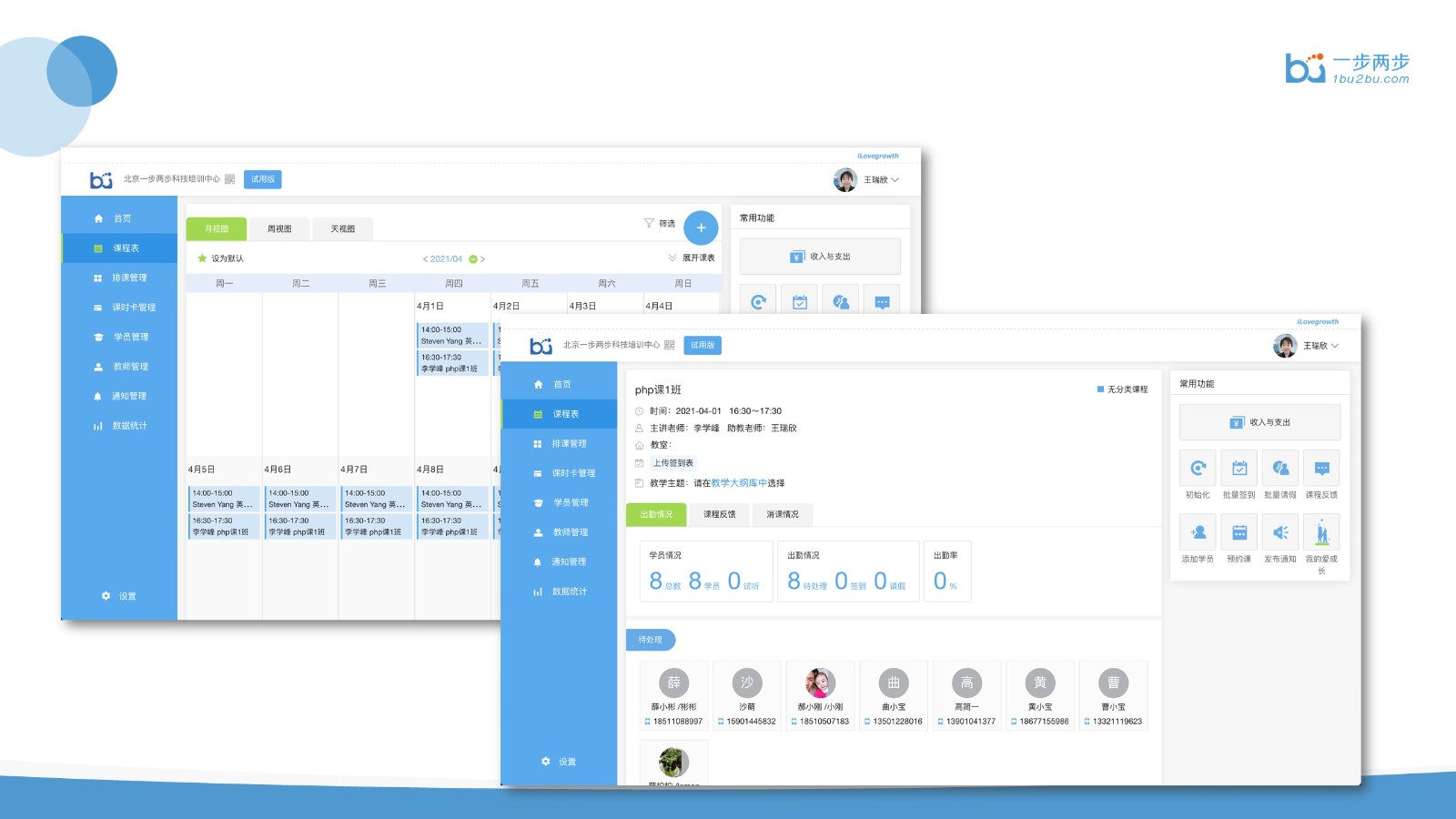Screen dimensions: 1456x819
Task: Click 添加学员 icon
Action: [1198, 532]
